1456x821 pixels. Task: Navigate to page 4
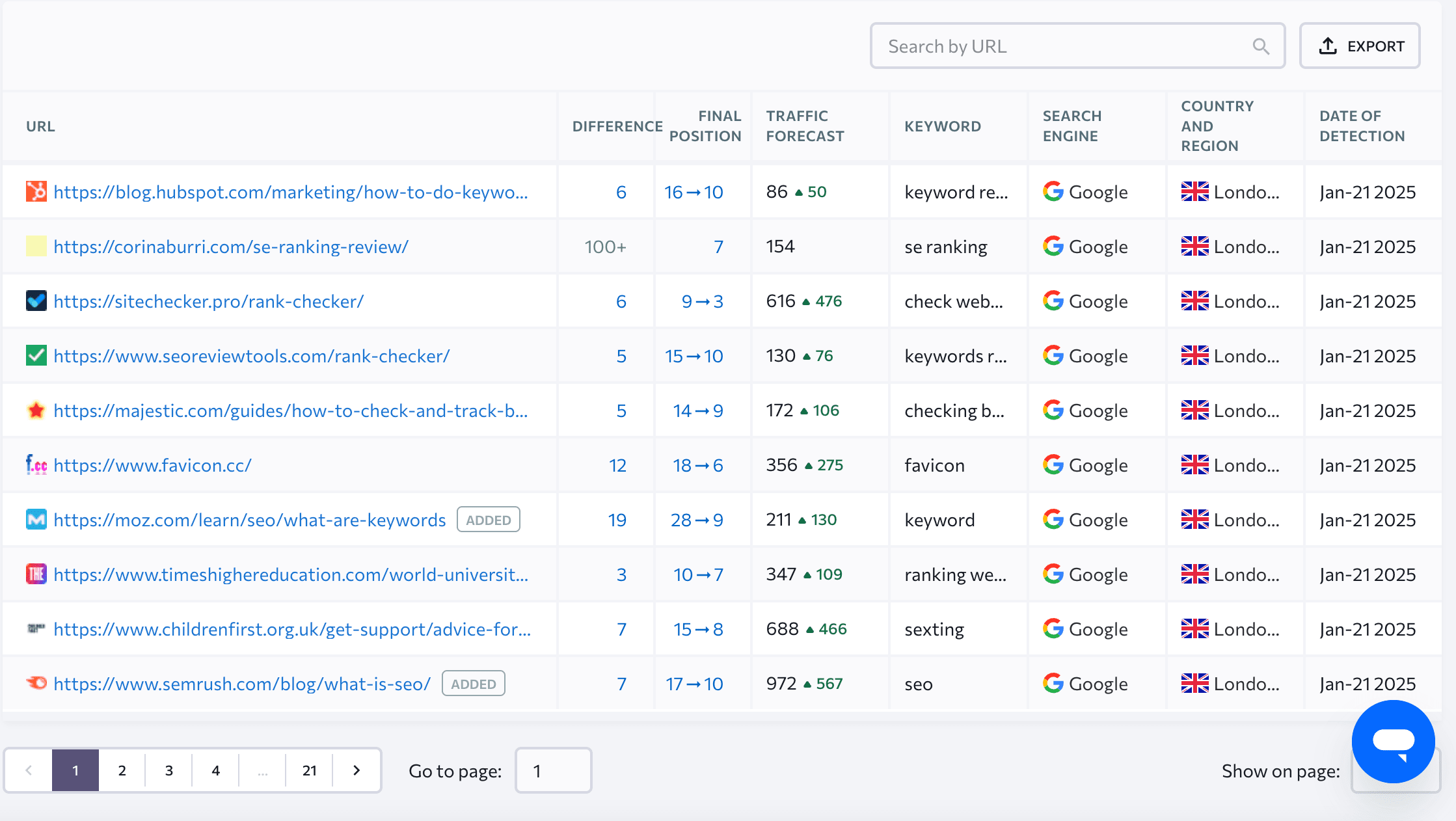tap(216, 770)
